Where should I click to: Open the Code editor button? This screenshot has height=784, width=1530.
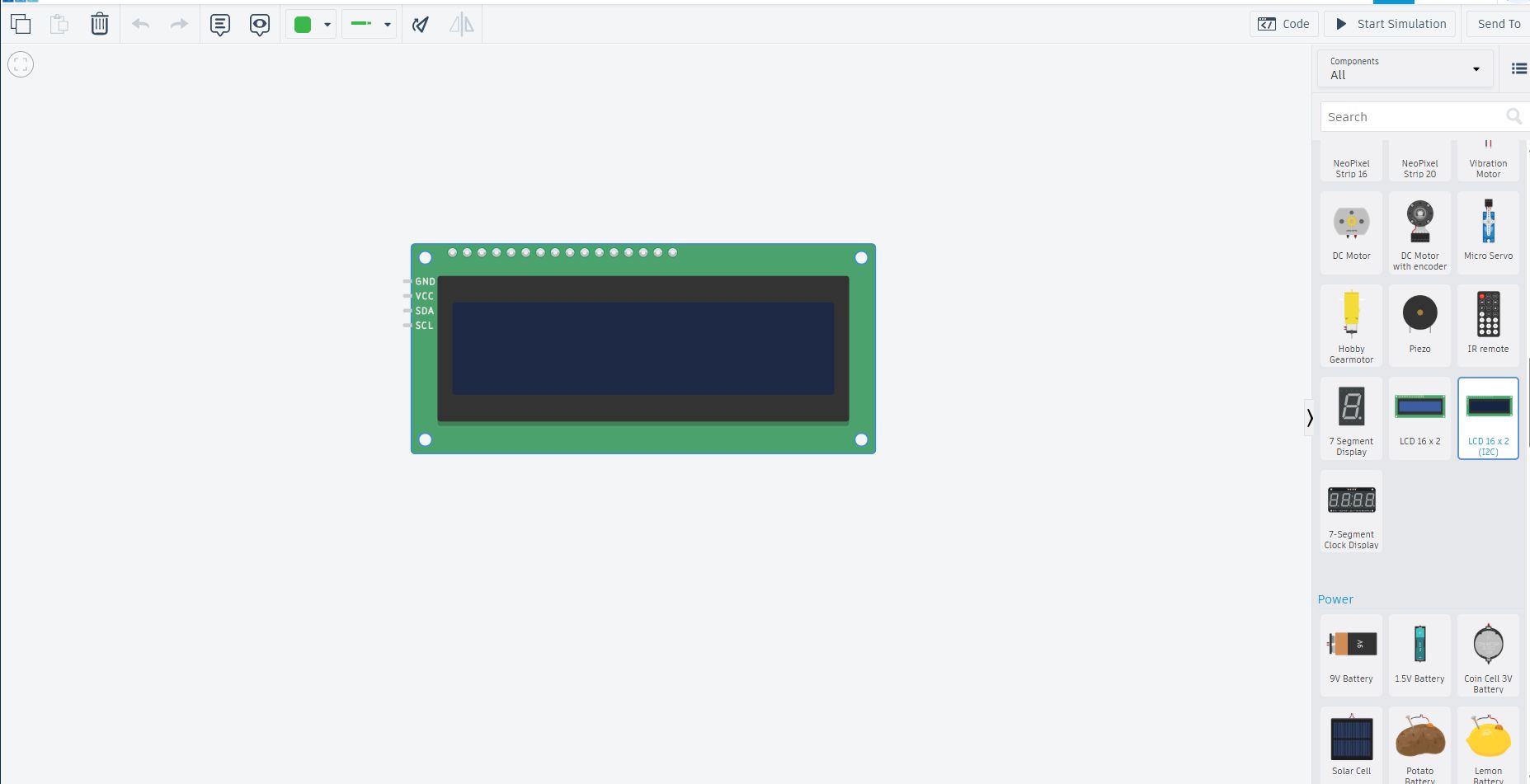(x=1284, y=24)
